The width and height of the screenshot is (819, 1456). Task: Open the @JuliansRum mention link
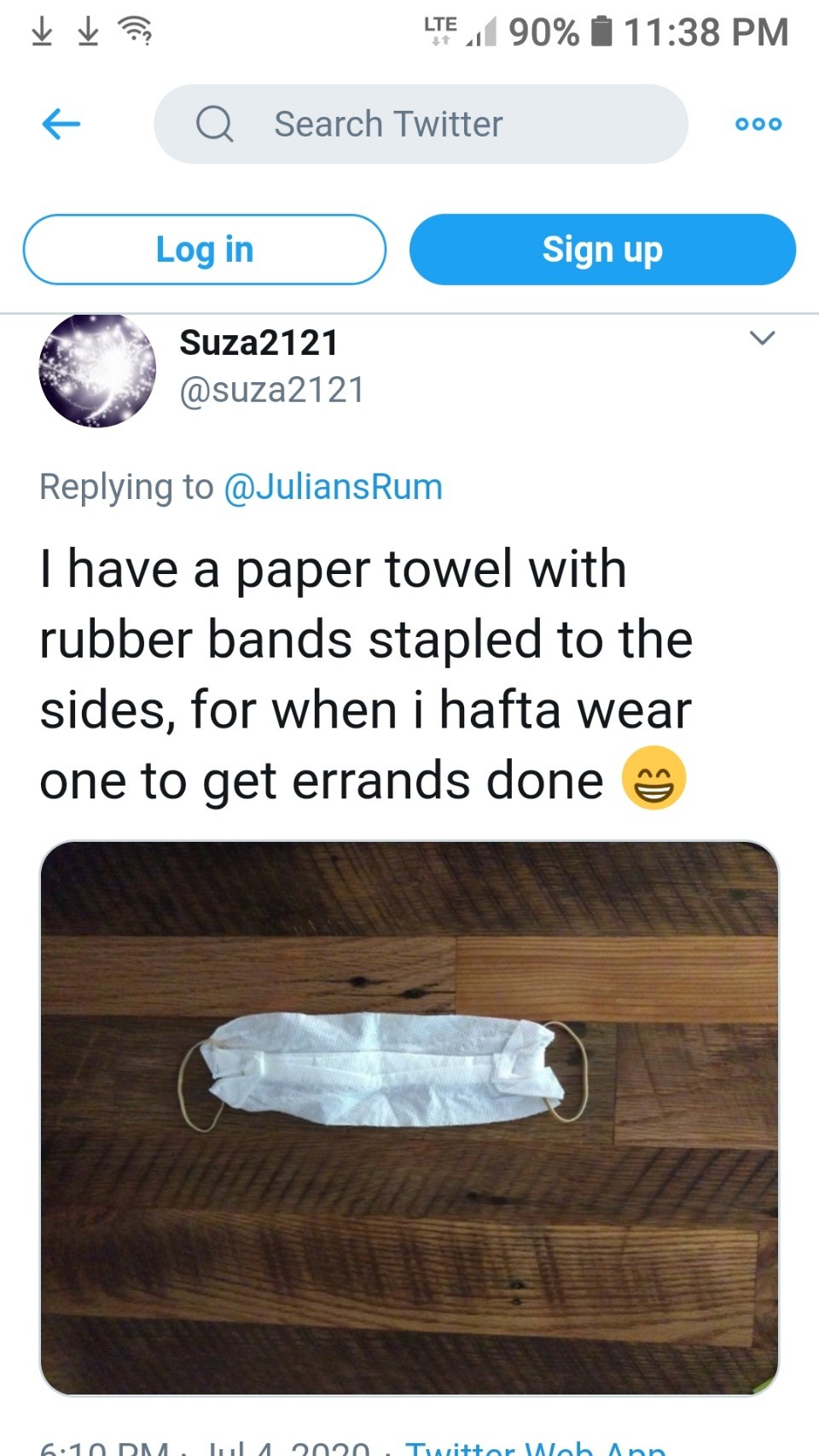click(334, 487)
